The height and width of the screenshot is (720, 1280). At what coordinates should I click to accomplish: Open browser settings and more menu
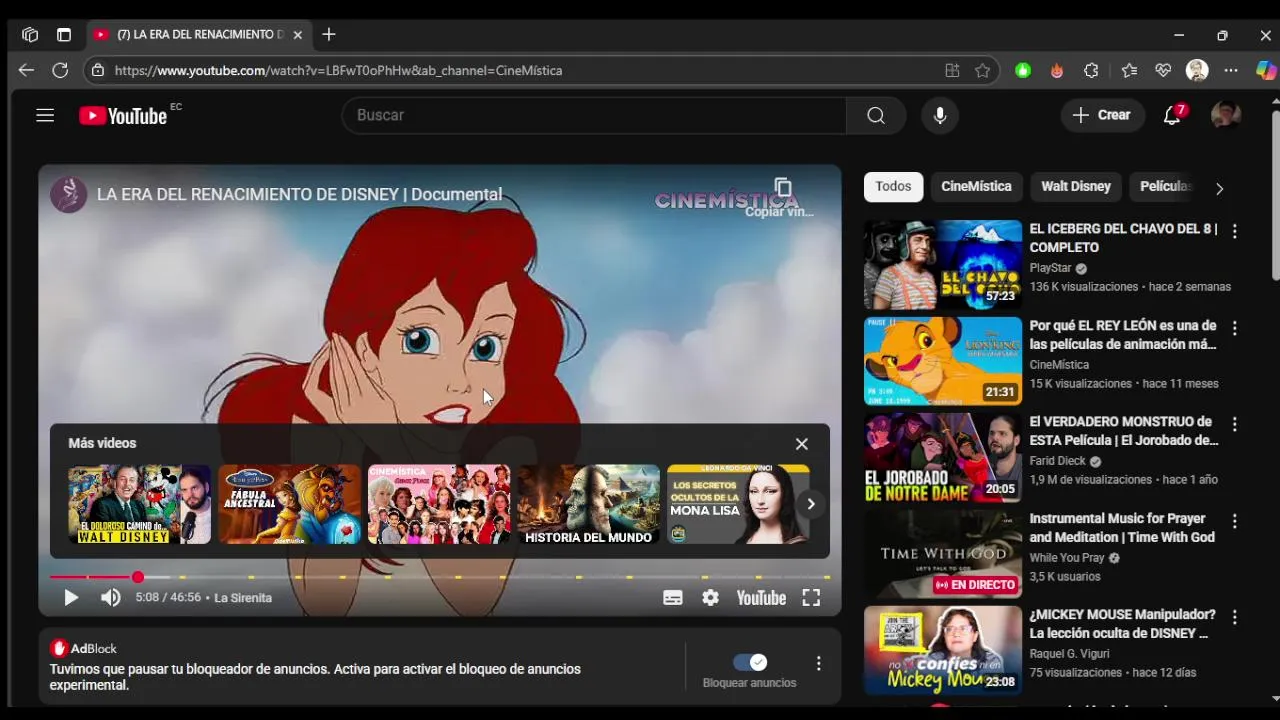[x=1231, y=70]
